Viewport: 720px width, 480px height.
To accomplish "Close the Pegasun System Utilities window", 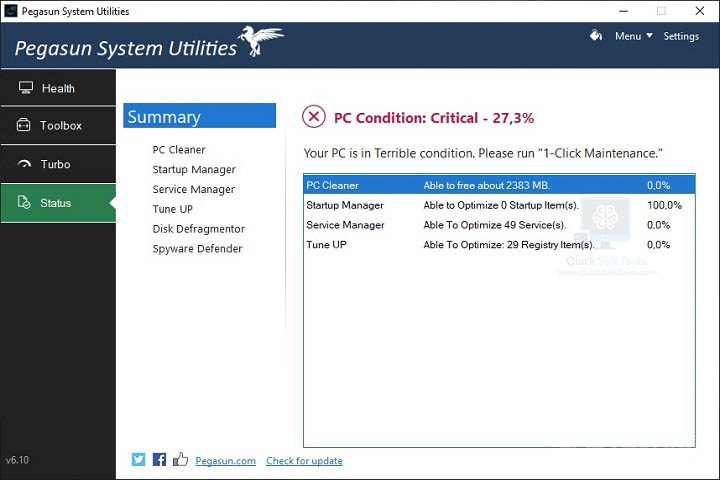I will click(699, 11).
